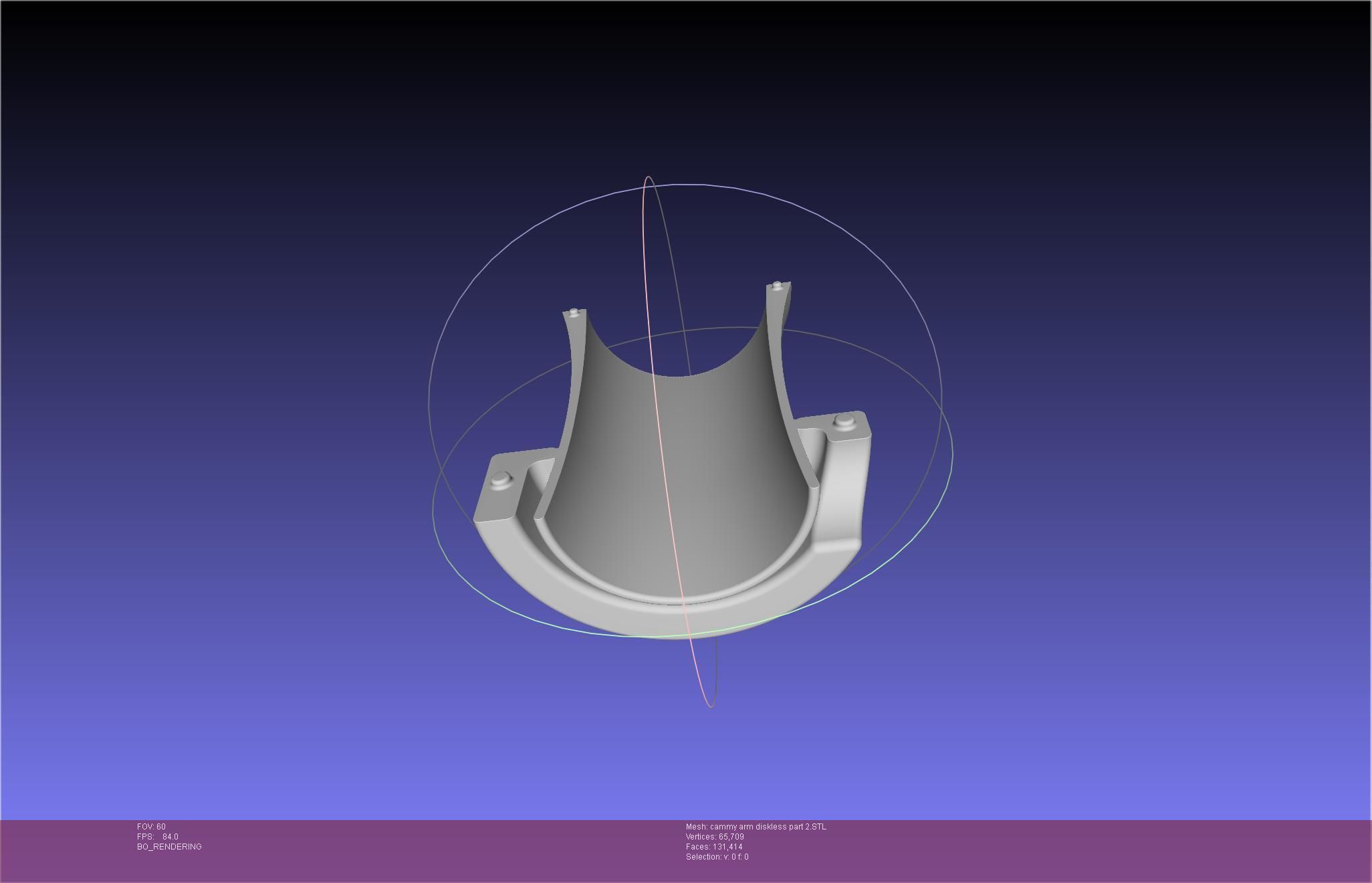Click small peg atop right upright arm
This screenshot has height=883, width=1372.
tap(776, 286)
